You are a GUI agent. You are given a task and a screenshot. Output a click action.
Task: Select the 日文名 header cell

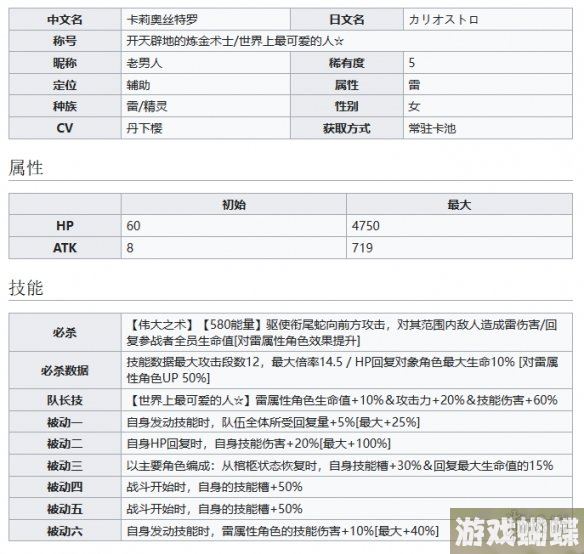pyautogui.click(x=347, y=19)
